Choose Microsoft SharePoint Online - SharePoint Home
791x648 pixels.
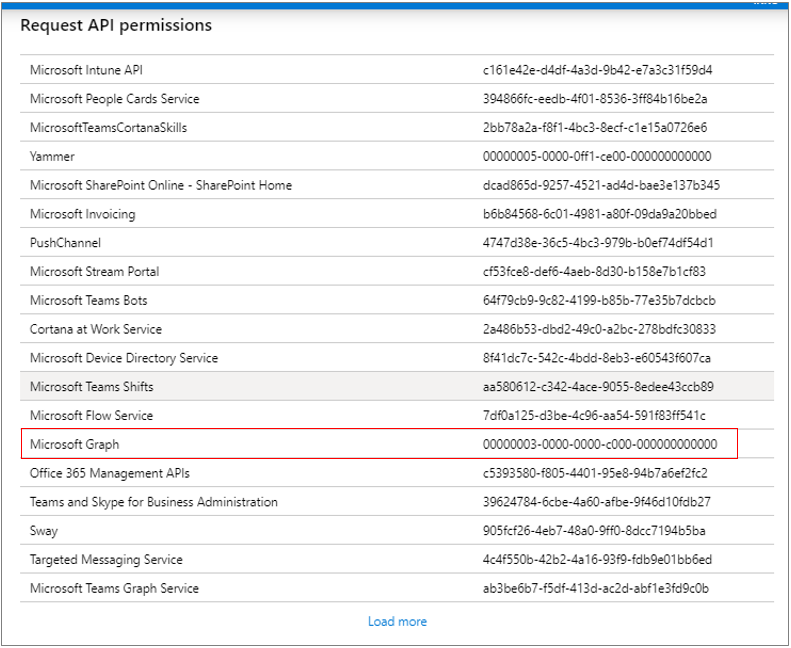397,185
